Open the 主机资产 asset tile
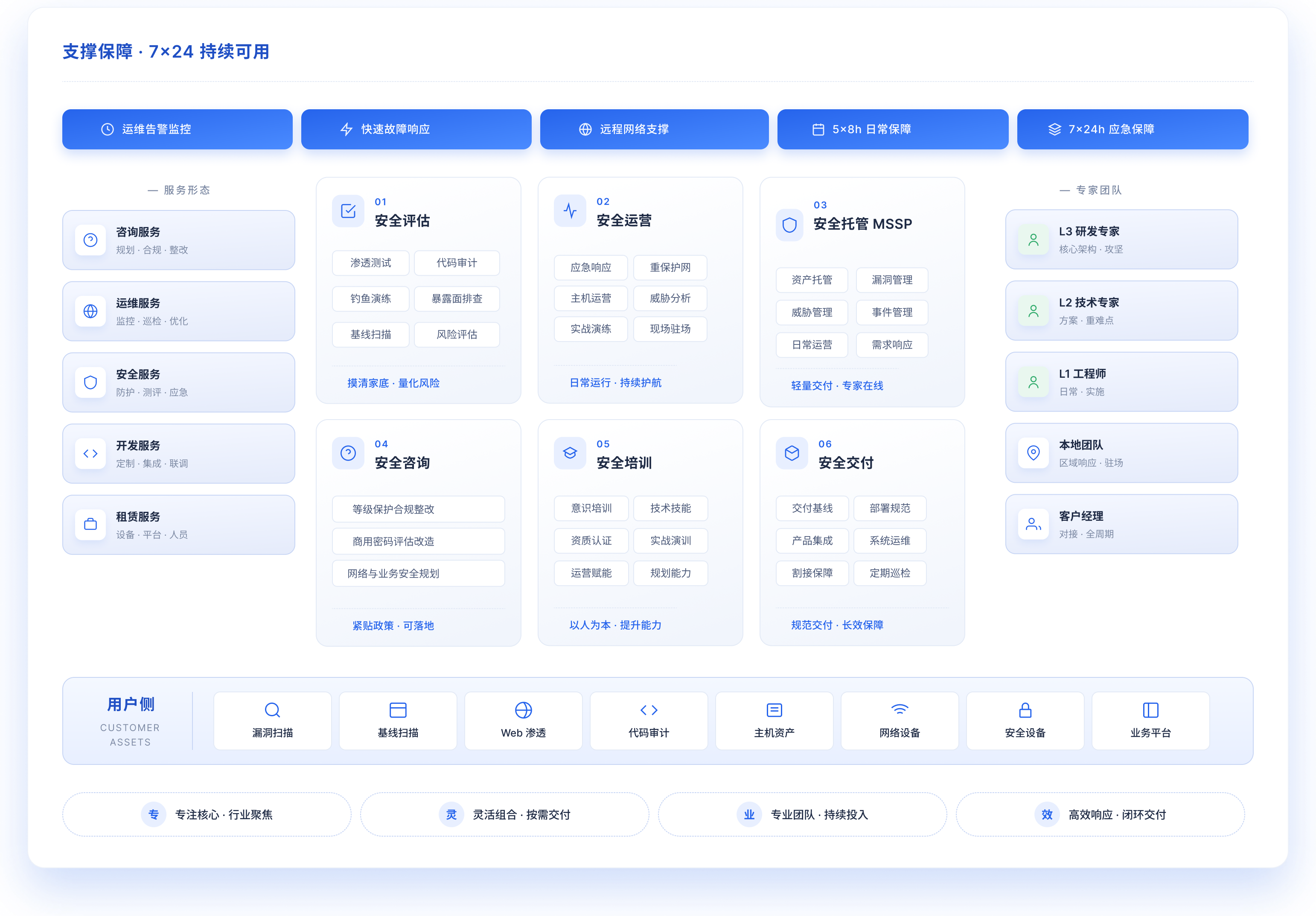This screenshot has width=1316, height=916. [x=774, y=721]
